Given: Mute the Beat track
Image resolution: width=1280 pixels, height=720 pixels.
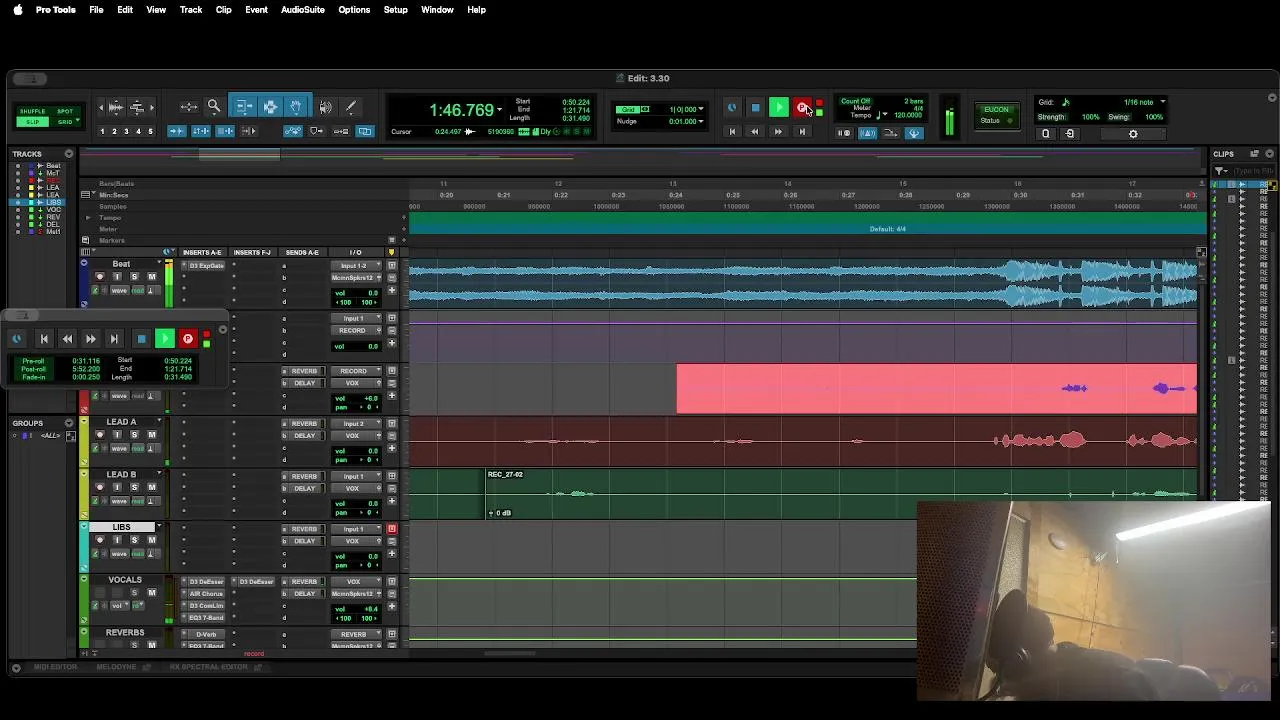Looking at the screenshot, I should 152,277.
